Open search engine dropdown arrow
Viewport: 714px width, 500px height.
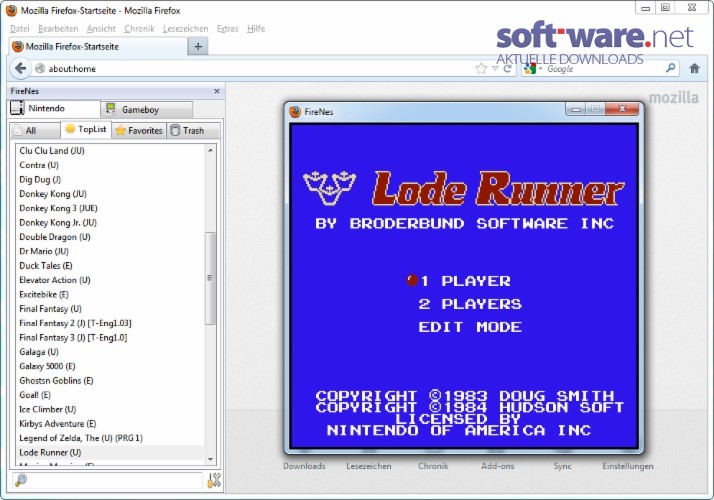click(541, 69)
